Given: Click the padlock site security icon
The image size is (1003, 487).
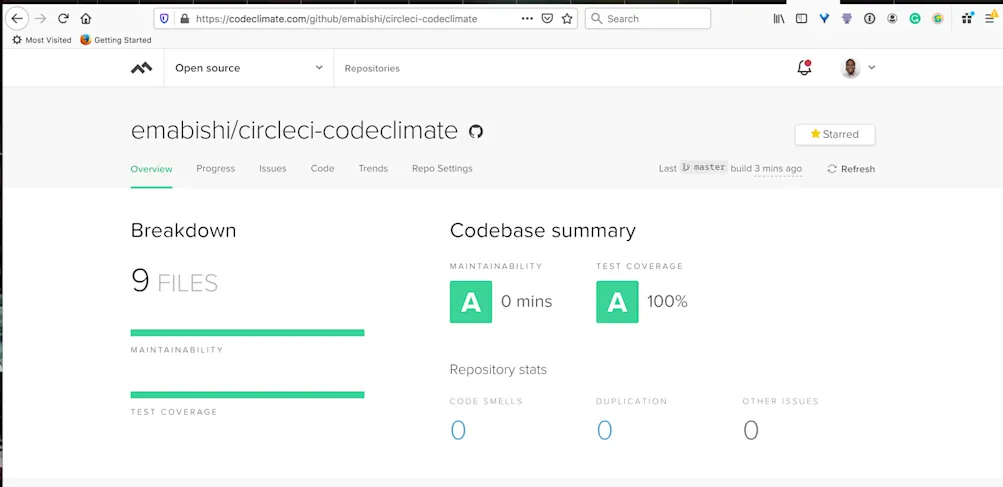Looking at the screenshot, I should click(x=185, y=19).
